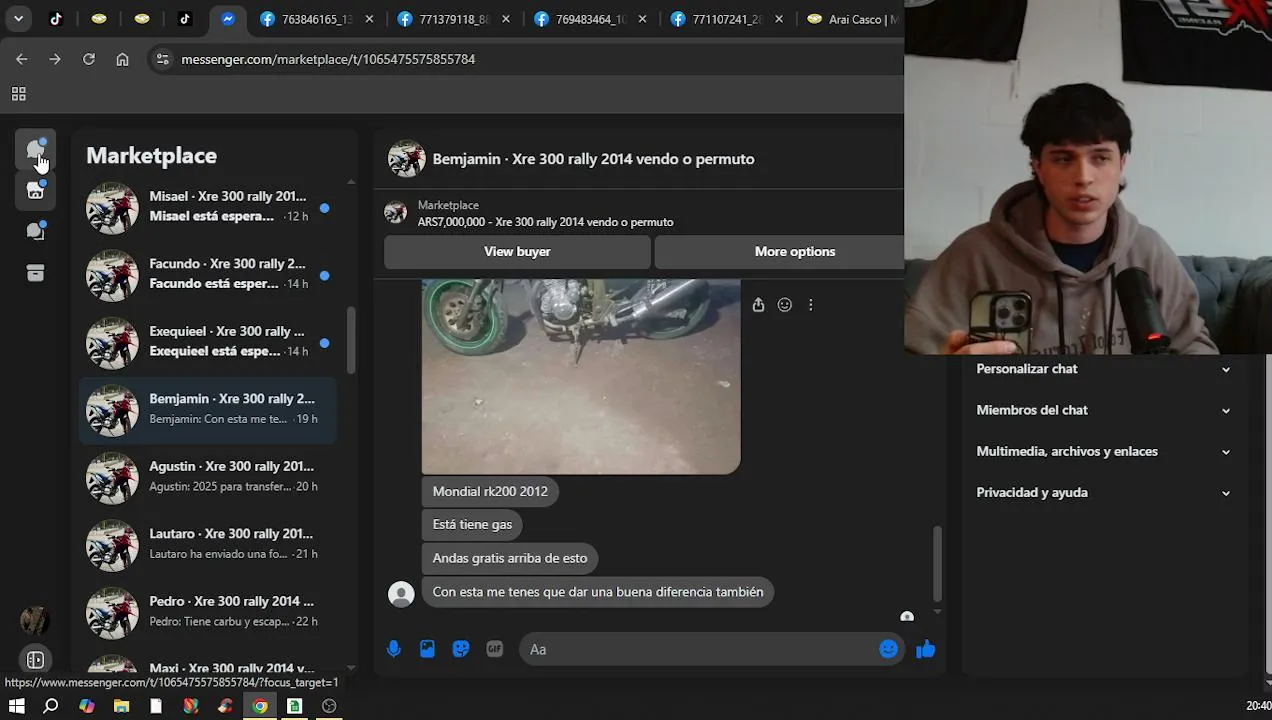1272x720 pixels.
Task: Open Pedro's Xre 300 rally conversation
Action: click(x=208, y=612)
